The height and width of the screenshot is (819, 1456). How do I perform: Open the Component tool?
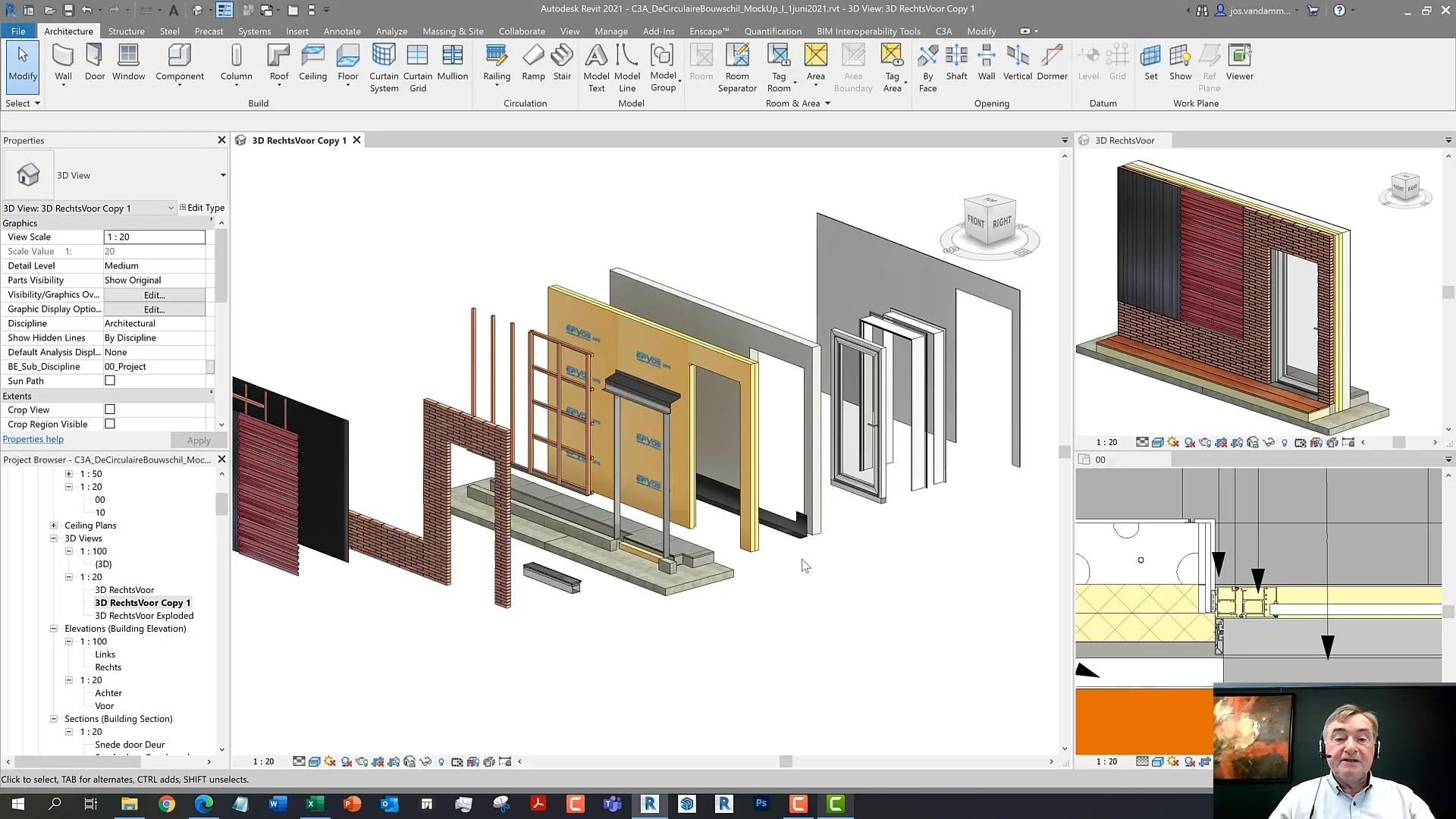coord(180,64)
